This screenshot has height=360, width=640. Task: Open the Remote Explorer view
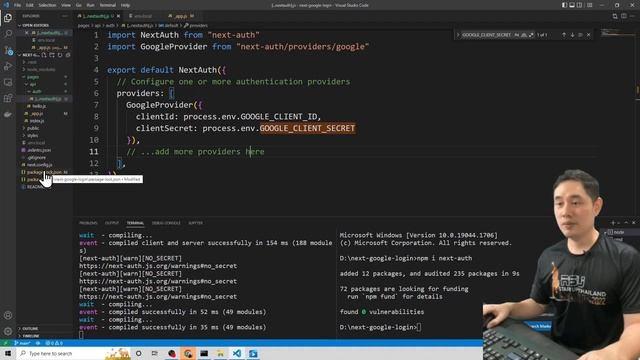(x=8, y=82)
